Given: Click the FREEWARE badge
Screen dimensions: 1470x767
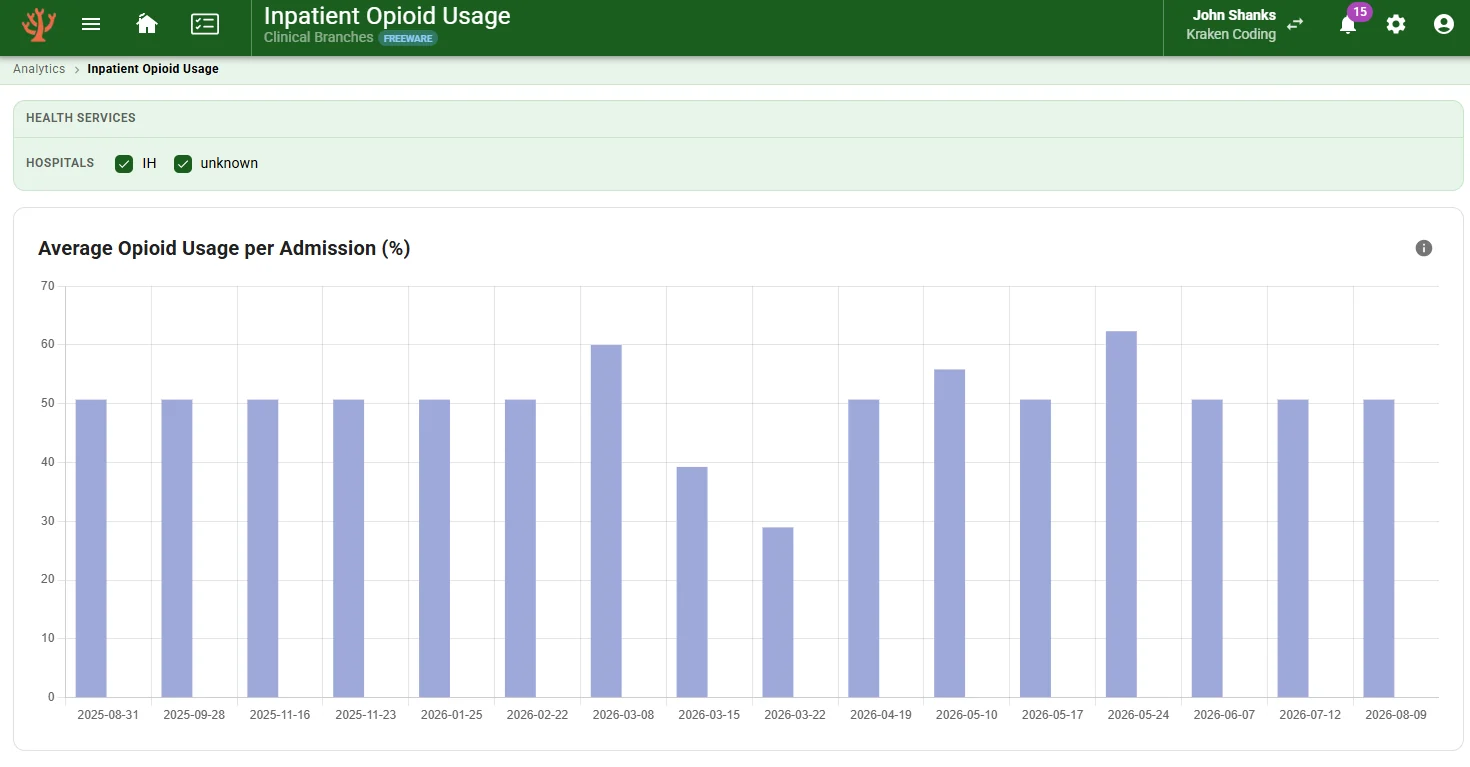Looking at the screenshot, I should [x=408, y=39].
